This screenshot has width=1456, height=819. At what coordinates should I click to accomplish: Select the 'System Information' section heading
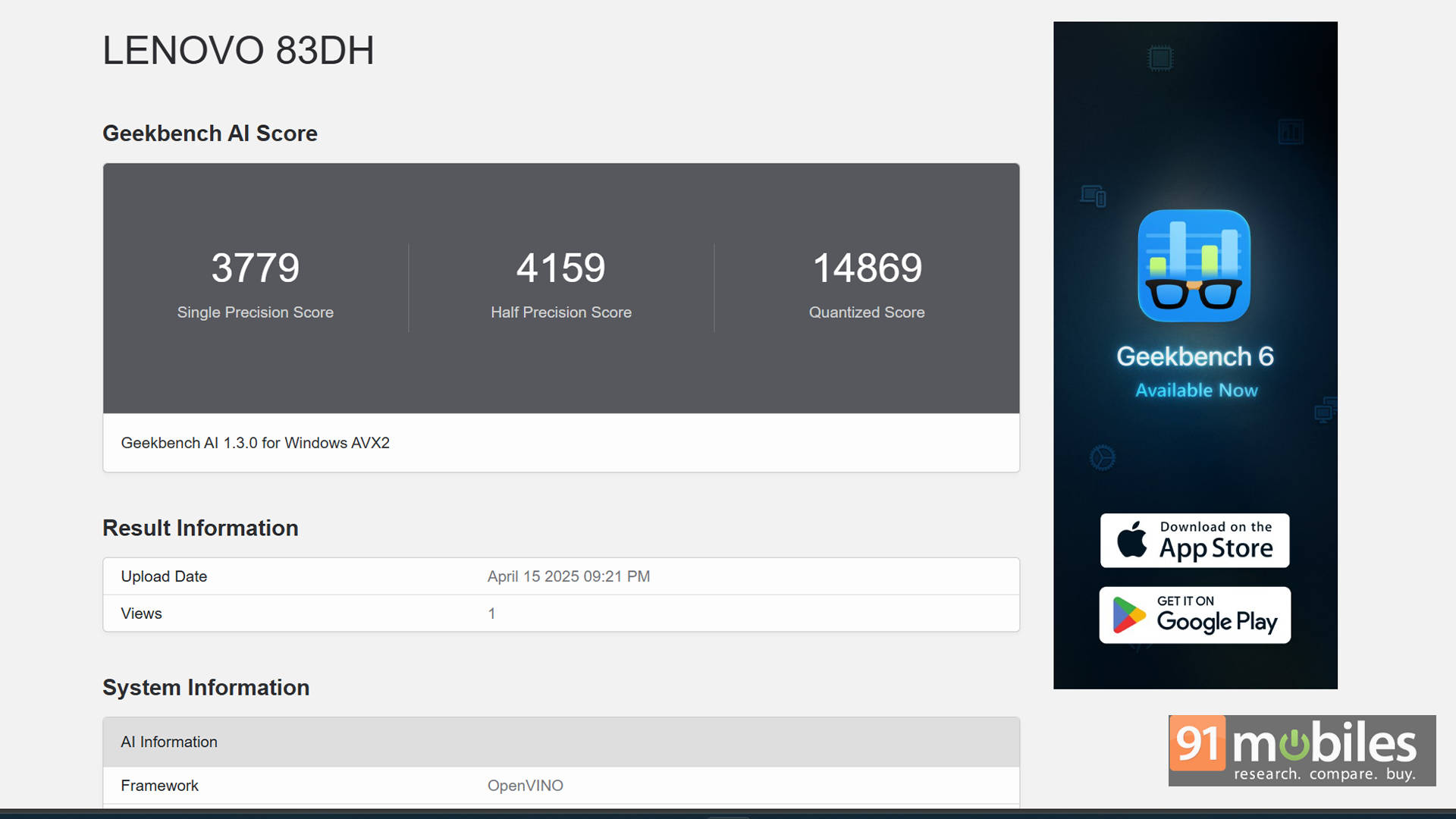(x=206, y=688)
